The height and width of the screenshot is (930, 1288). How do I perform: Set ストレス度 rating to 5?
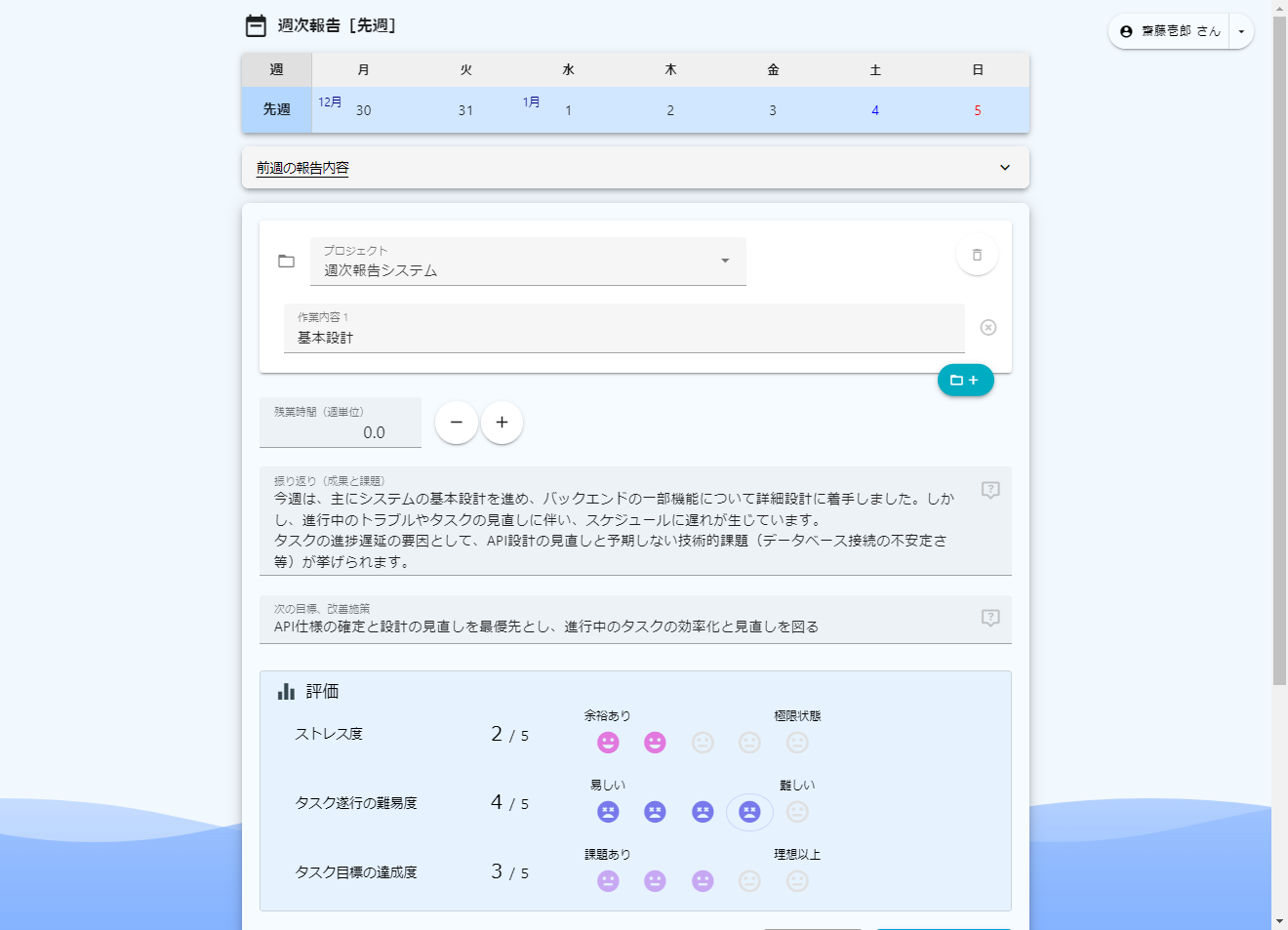click(x=797, y=743)
